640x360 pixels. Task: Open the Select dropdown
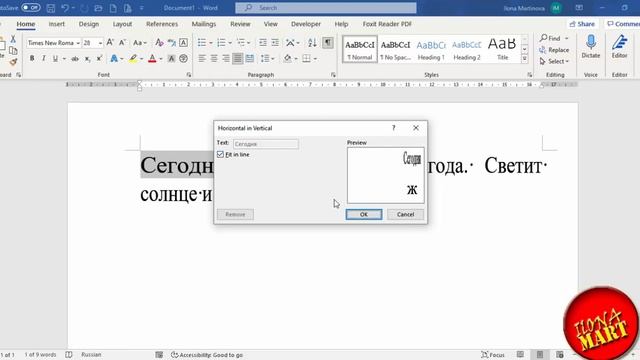554,61
